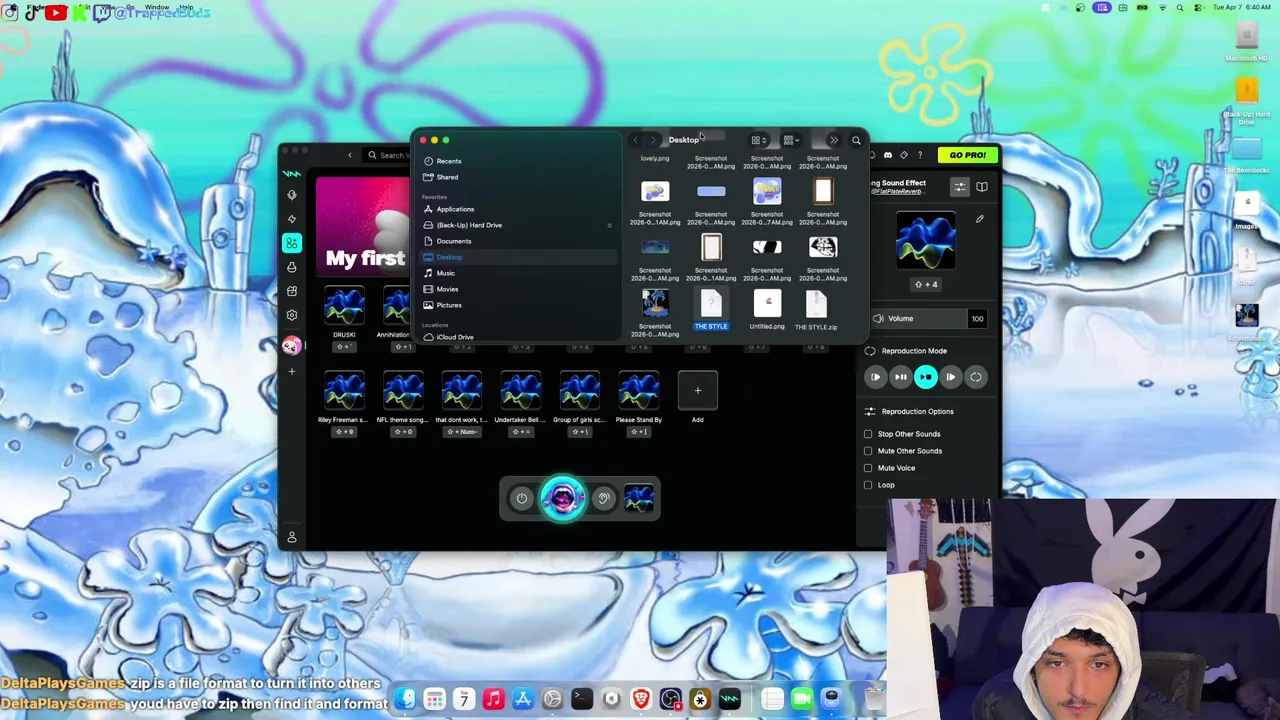Open the Voicemod lightning sidebar icon
This screenshot has height=720, width=1280.
(x=292, y=219)
